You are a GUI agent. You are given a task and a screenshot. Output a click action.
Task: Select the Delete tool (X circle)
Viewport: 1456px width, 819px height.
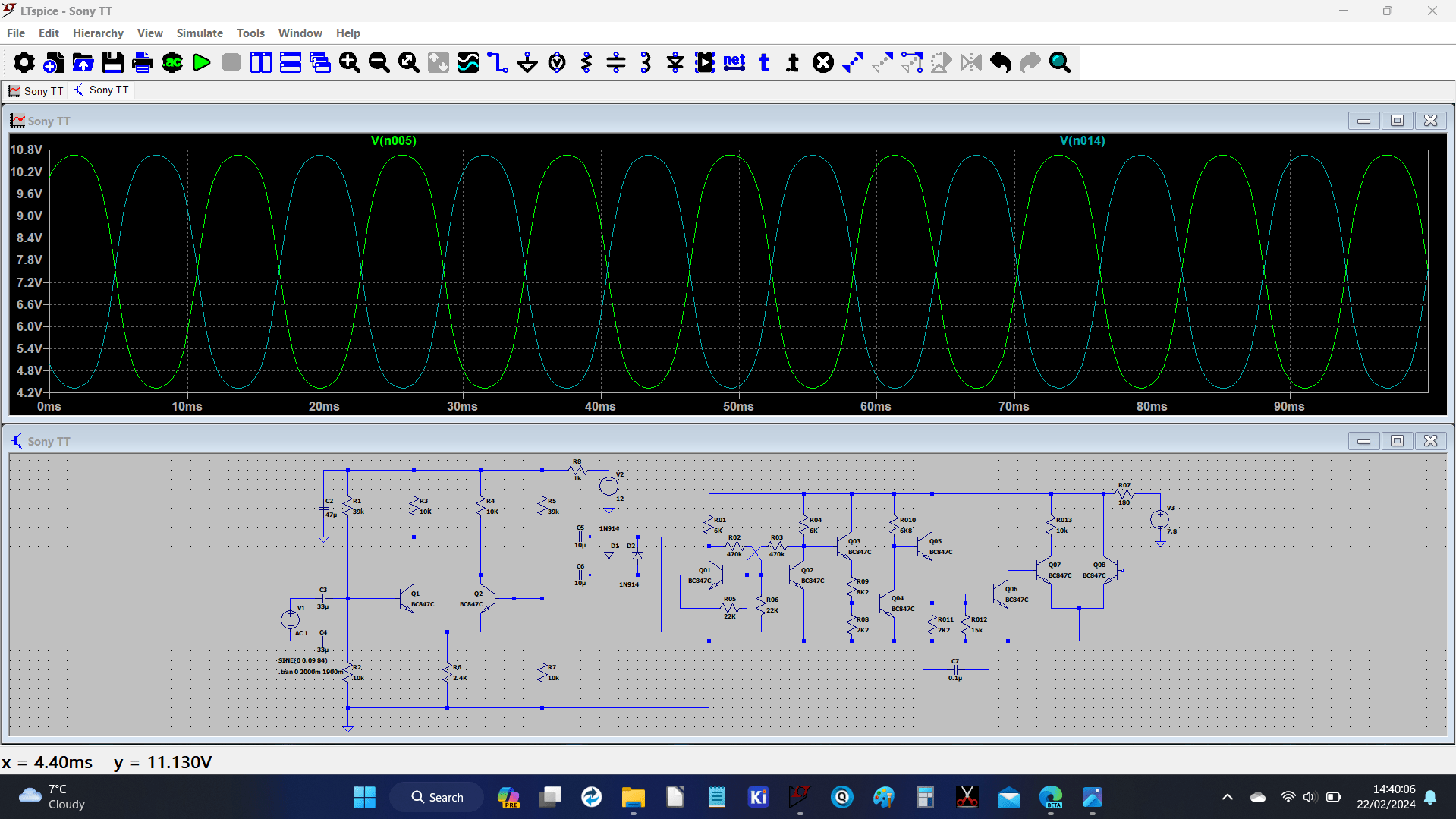click(x=823, y=62)
